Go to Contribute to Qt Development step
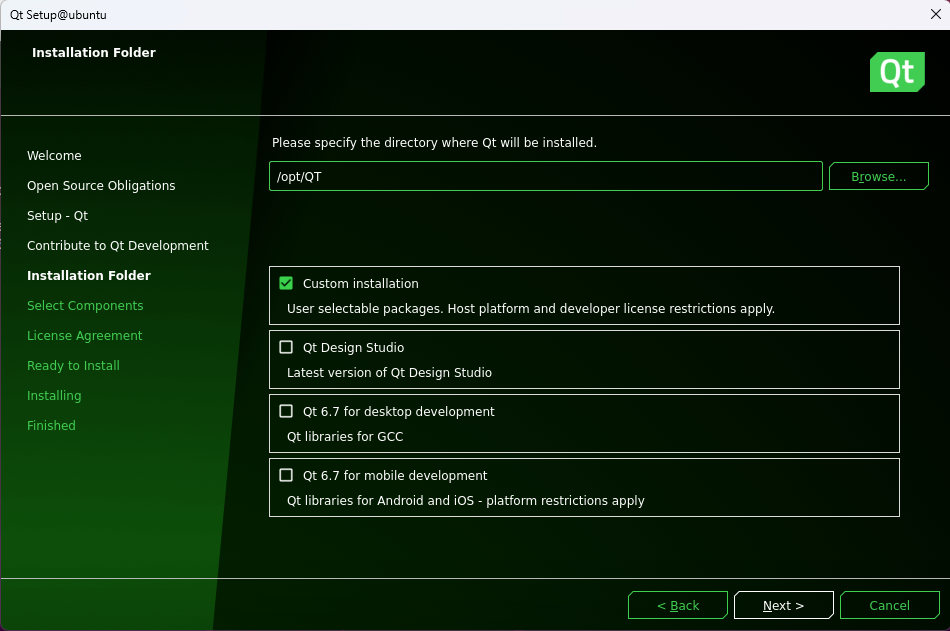 (x=118, y=246)
